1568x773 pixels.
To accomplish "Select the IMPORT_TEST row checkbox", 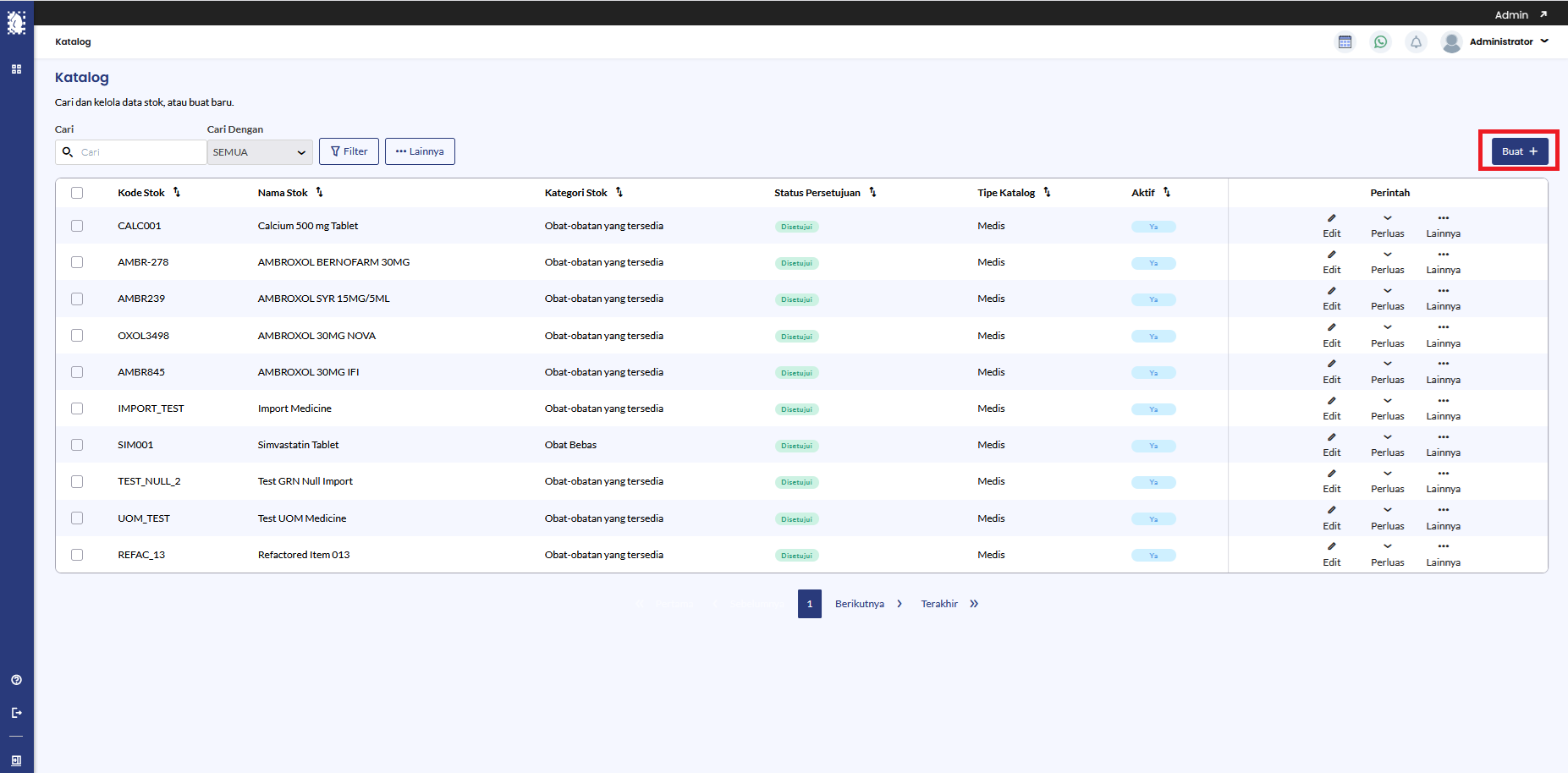I will [x=77, y=408].
